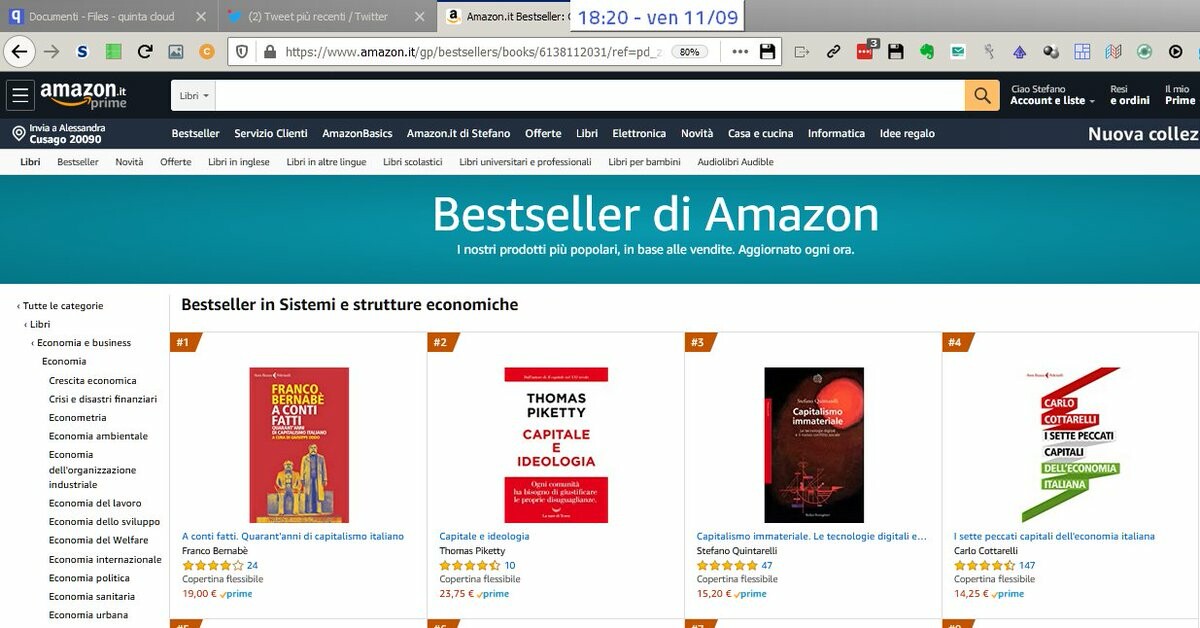Screen dimensions: 1200x628
Task: Click the Amazon search input field
Action: tap(591, 96)
